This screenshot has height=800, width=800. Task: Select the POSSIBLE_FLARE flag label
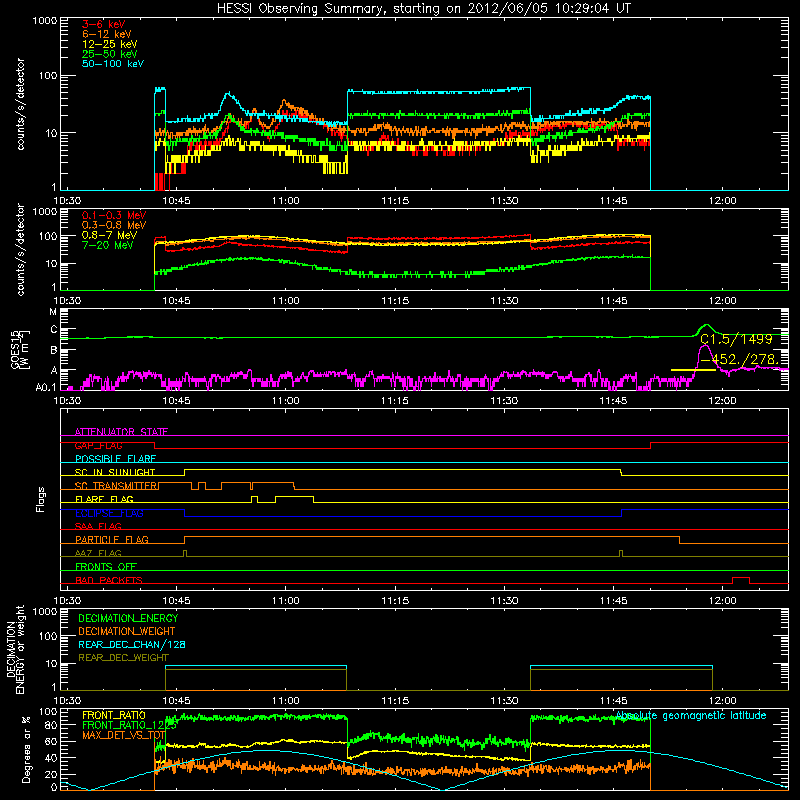pos(115,459)
